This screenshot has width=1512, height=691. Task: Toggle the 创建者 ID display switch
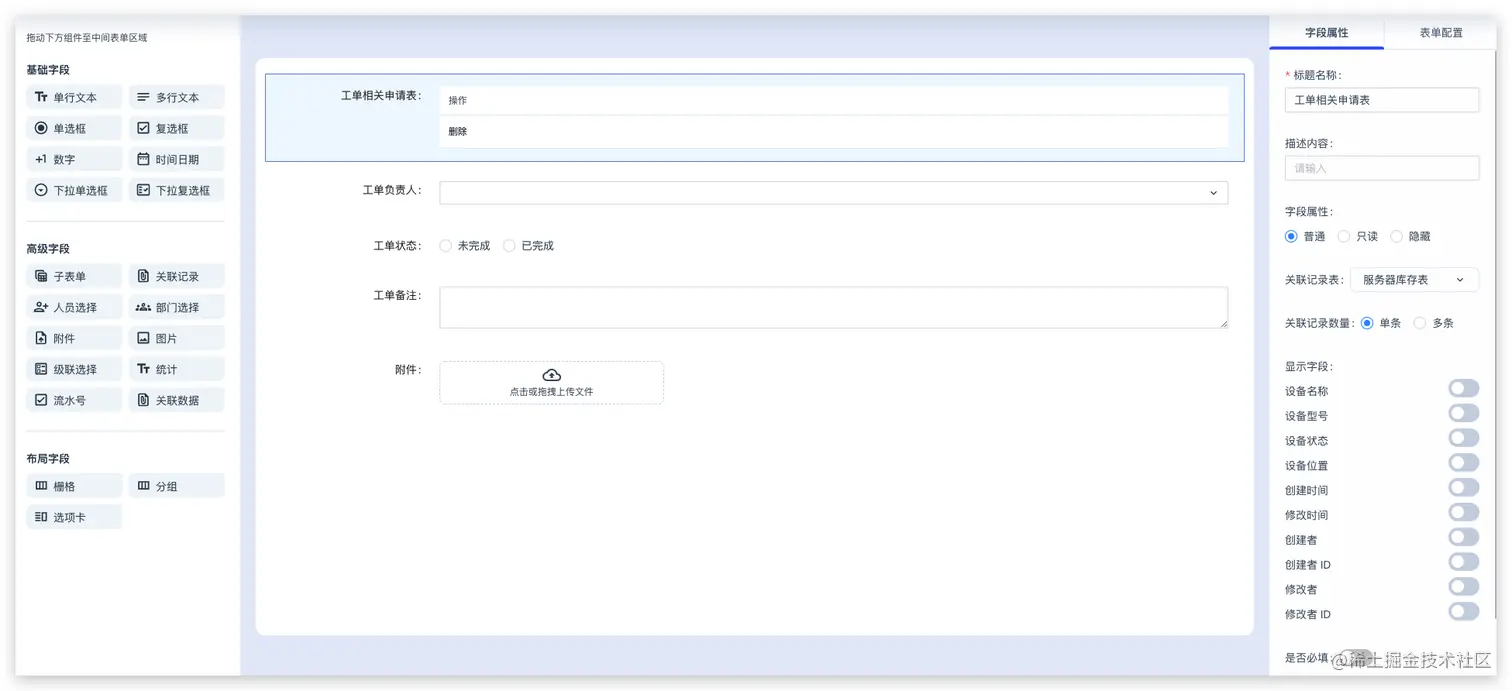(x=1463, y=562)
